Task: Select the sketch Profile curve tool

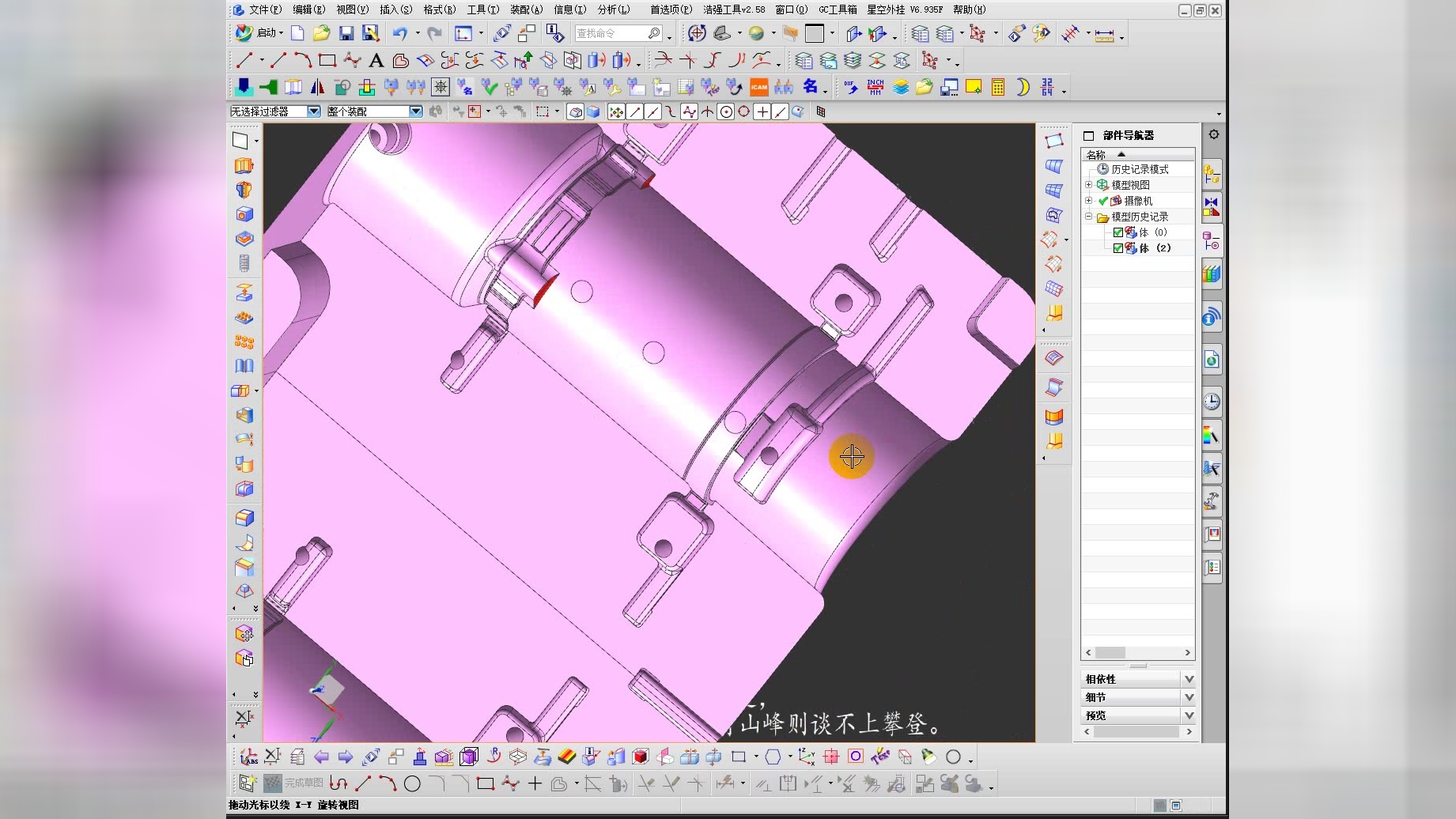Action: [338, 784]
